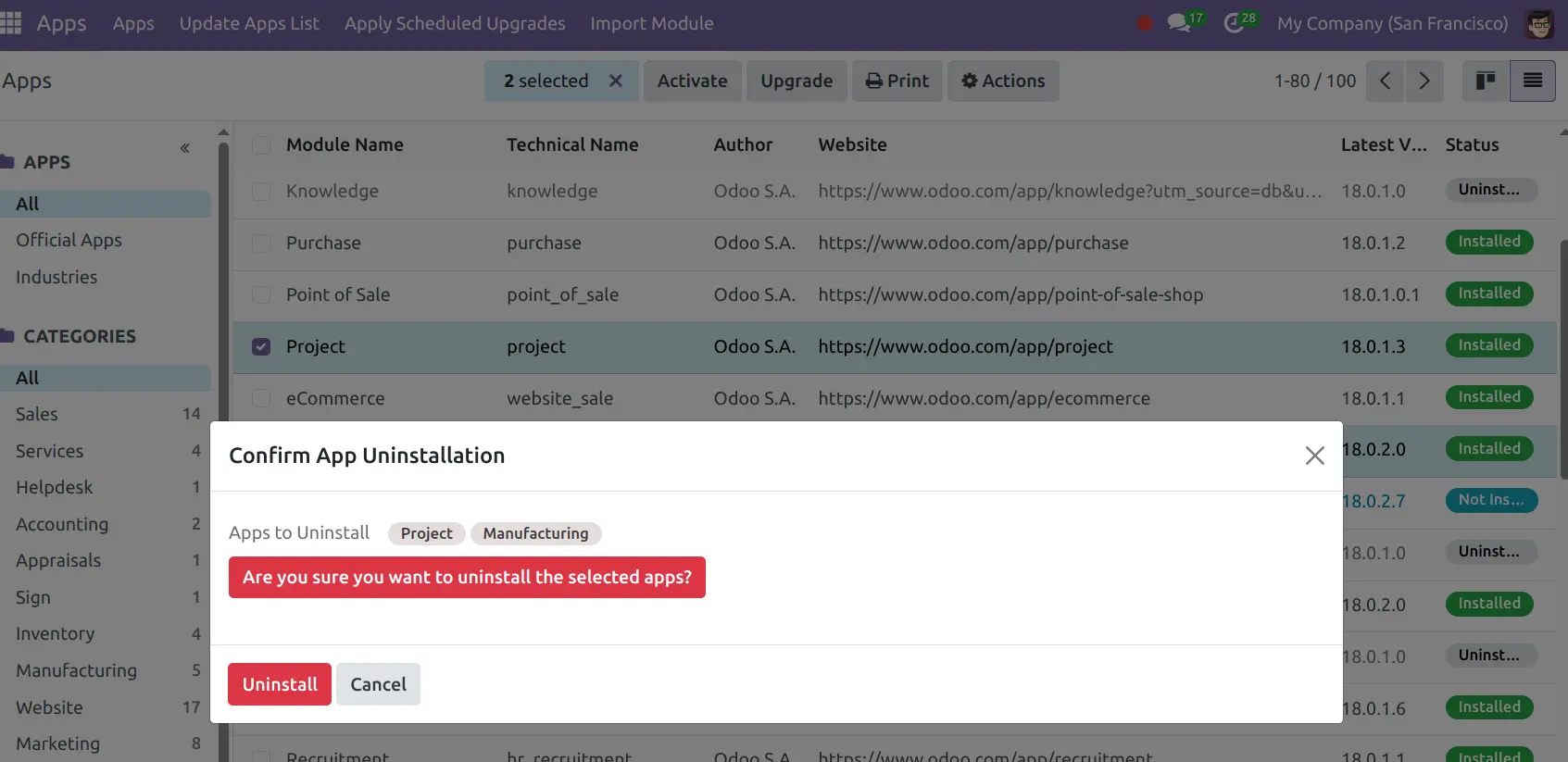
Task: Open the Knowledge module row
Action: click(895, 192)
